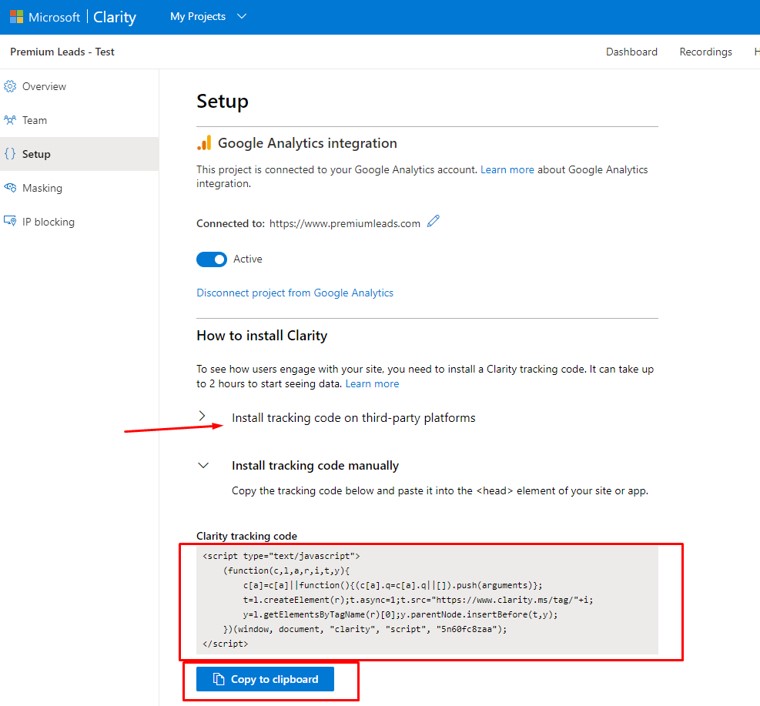
Task: Click the Connected to: label
Action: pos(230,223)
